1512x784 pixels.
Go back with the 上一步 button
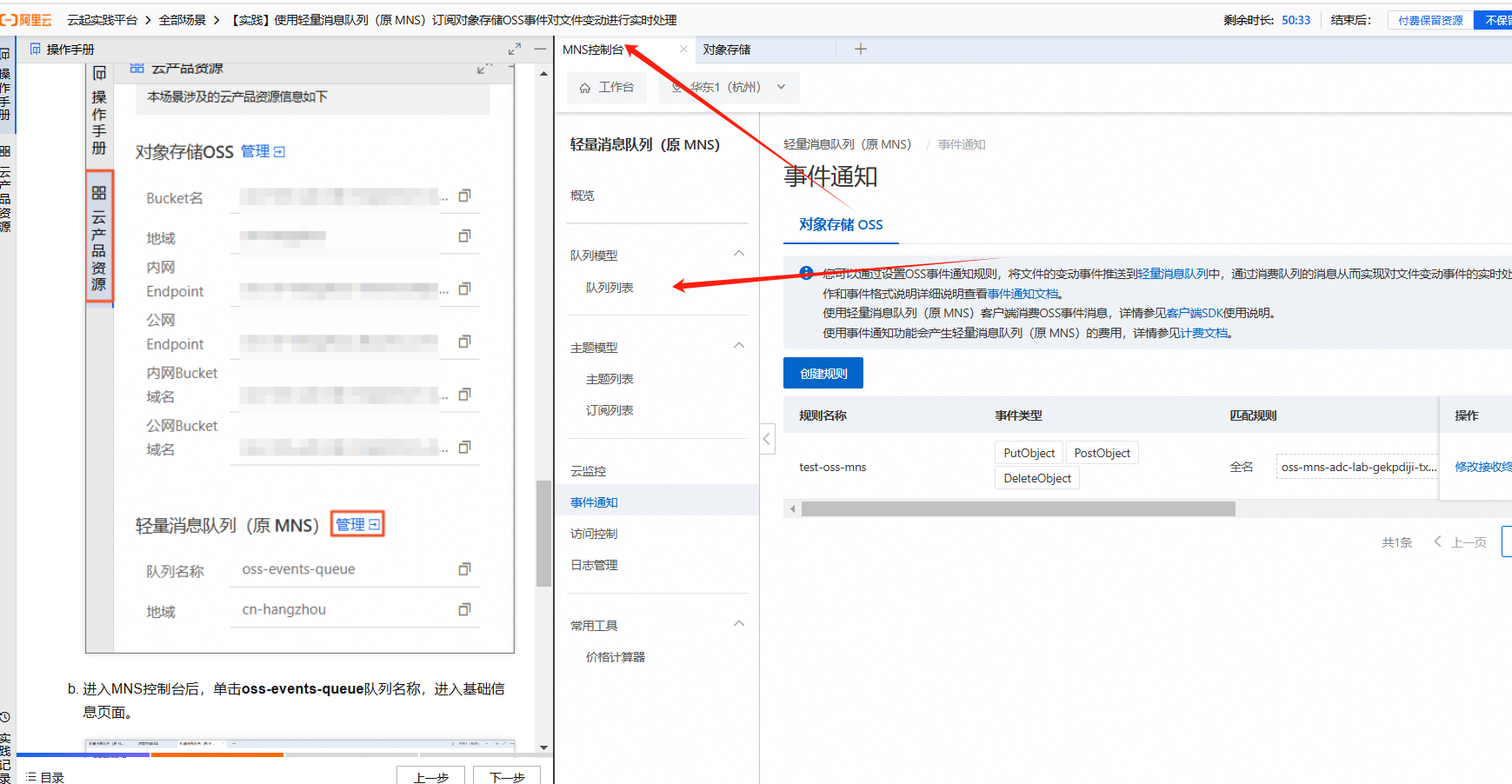(431, 775)
